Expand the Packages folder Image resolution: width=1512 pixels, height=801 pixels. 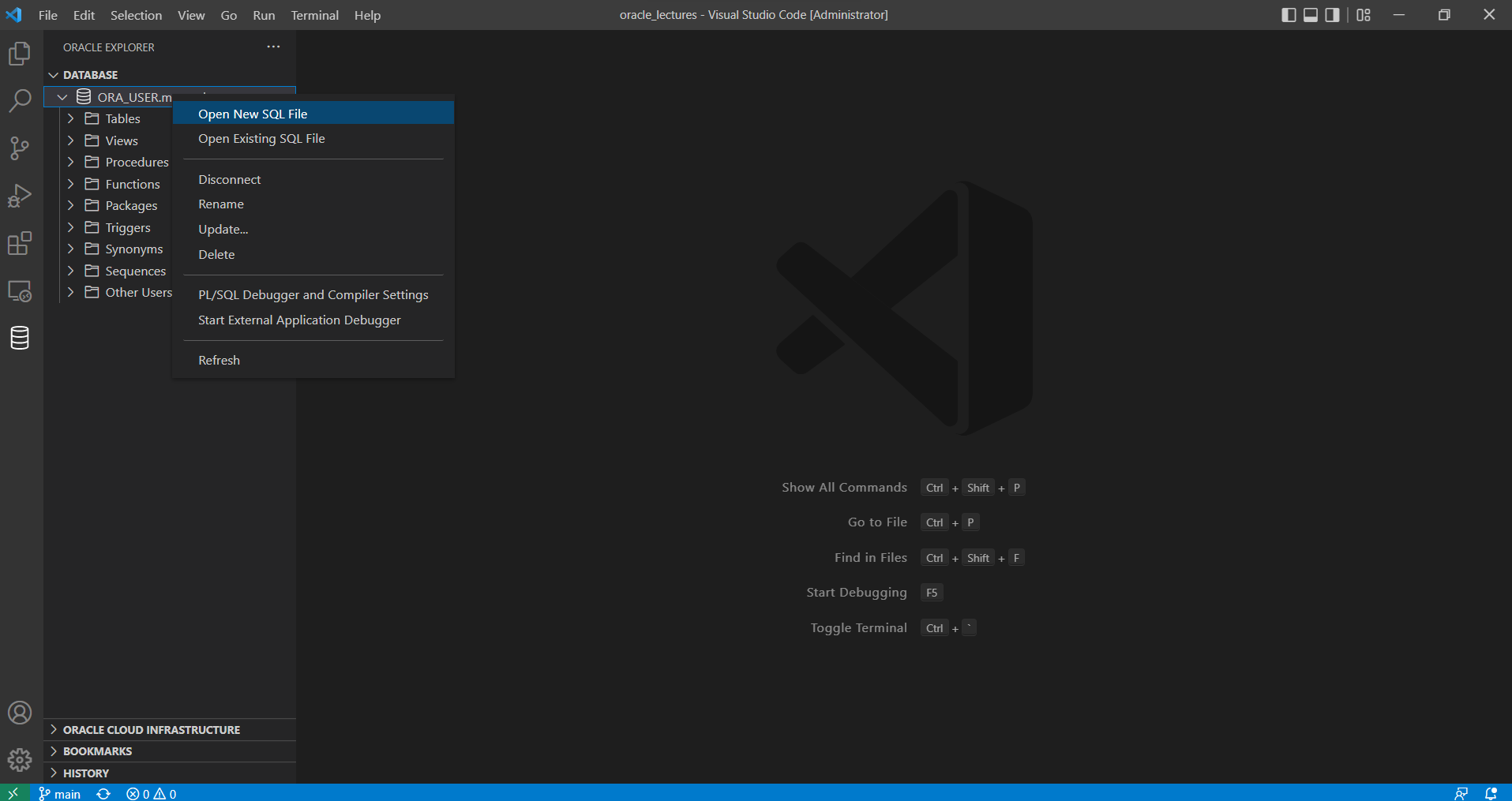(70, 205)
